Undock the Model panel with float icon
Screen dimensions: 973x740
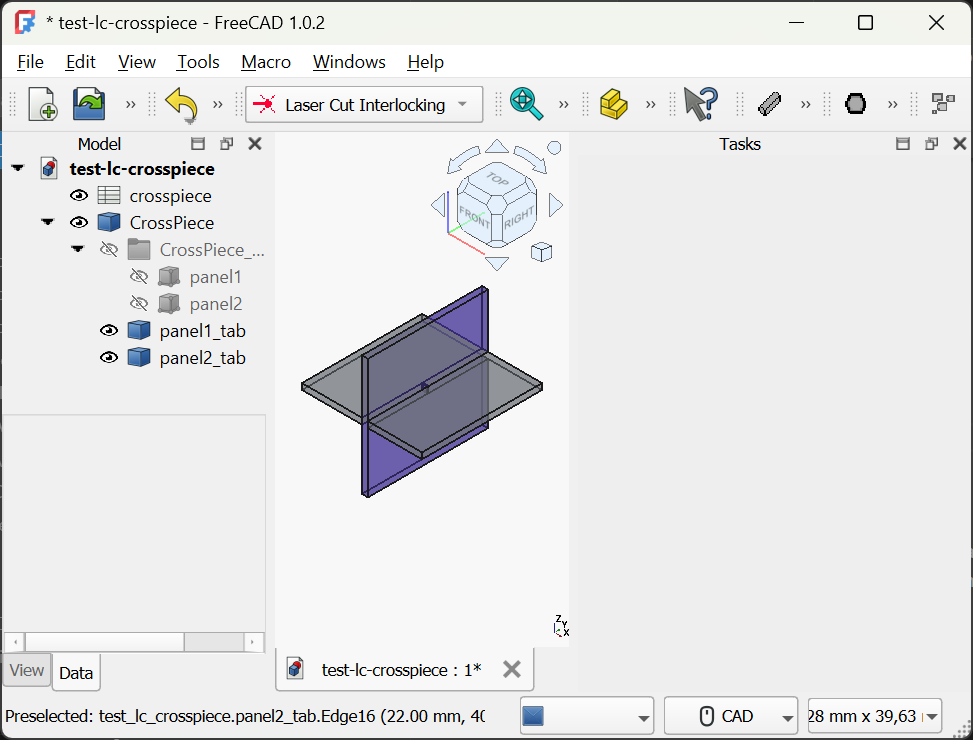pos(226,144)
